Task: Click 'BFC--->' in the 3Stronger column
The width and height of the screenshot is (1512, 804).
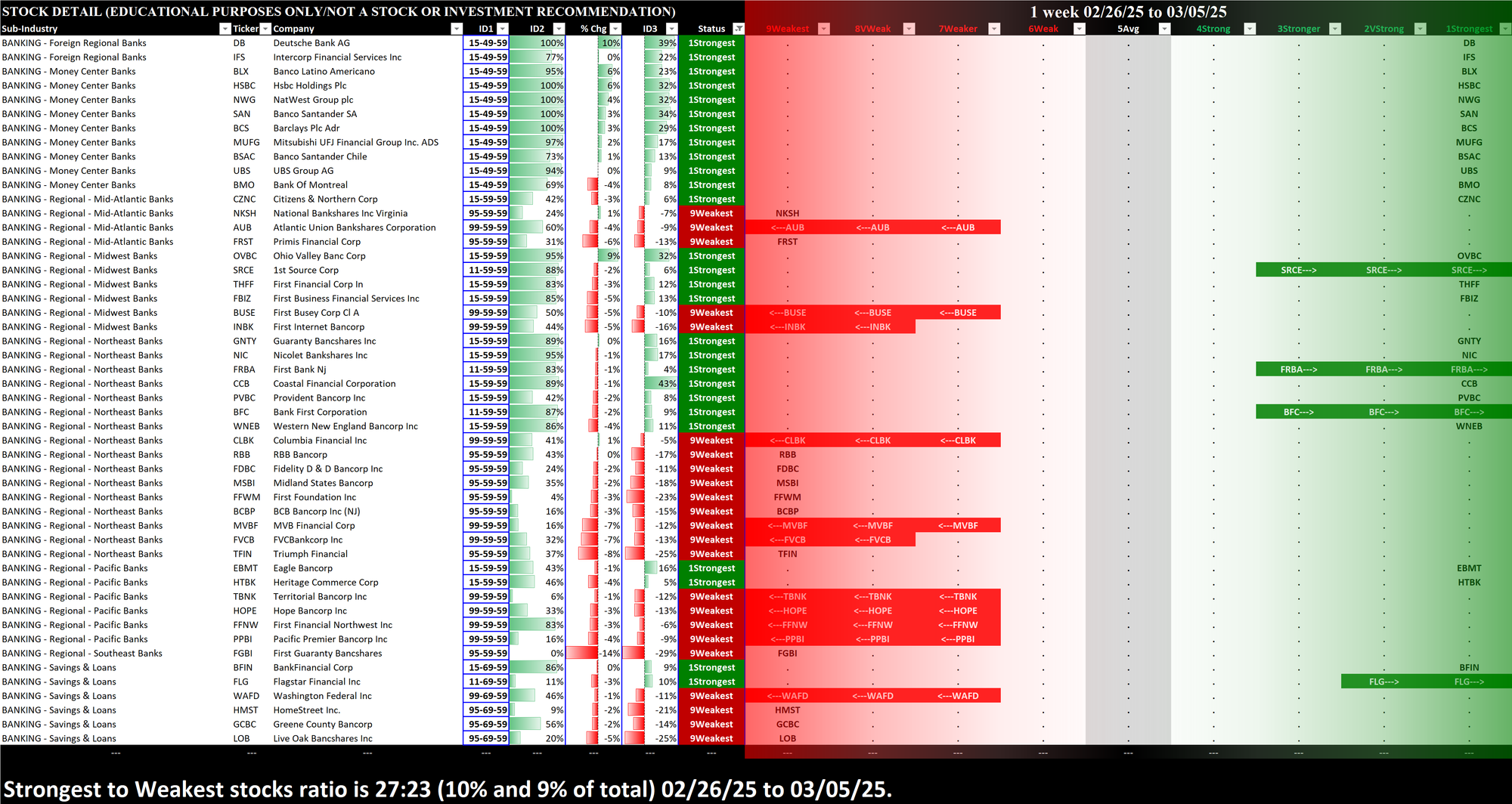Action: 1299,413
